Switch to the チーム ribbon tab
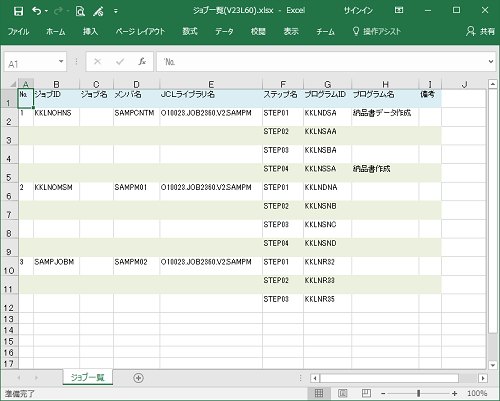 click(325, 32)
